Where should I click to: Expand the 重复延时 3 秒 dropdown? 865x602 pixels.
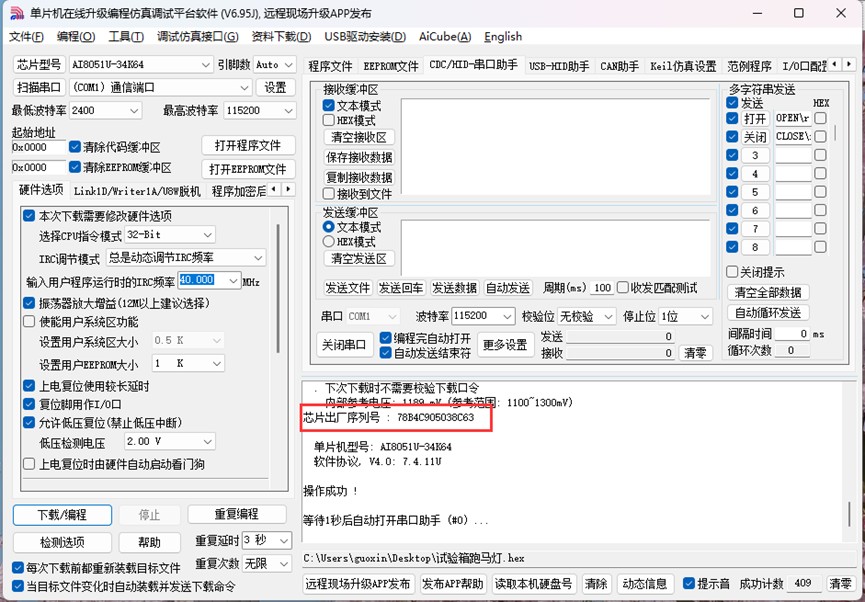pyautogui.click(x=285, y=540)
